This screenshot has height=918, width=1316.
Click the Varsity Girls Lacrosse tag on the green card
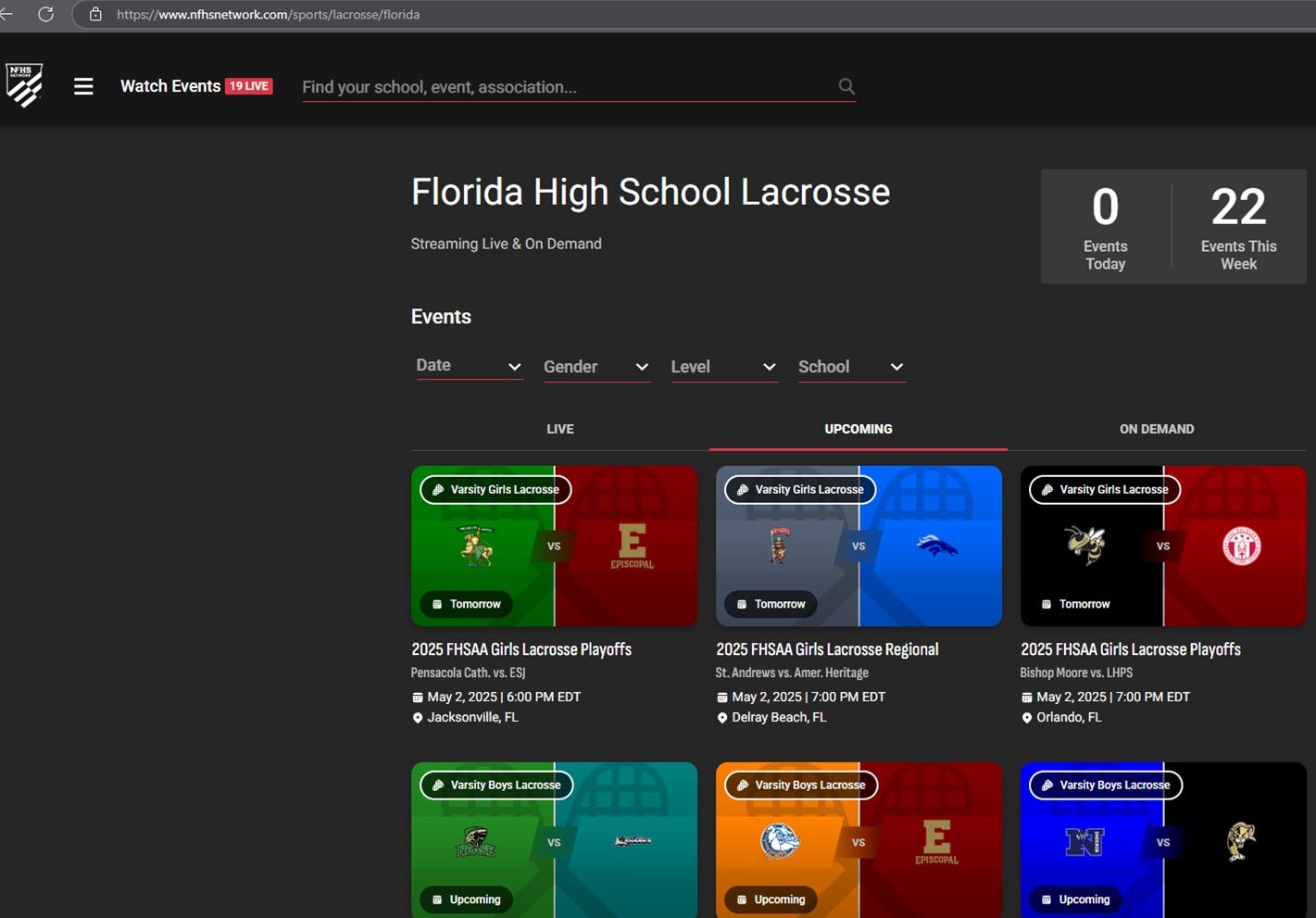(495, 489)
